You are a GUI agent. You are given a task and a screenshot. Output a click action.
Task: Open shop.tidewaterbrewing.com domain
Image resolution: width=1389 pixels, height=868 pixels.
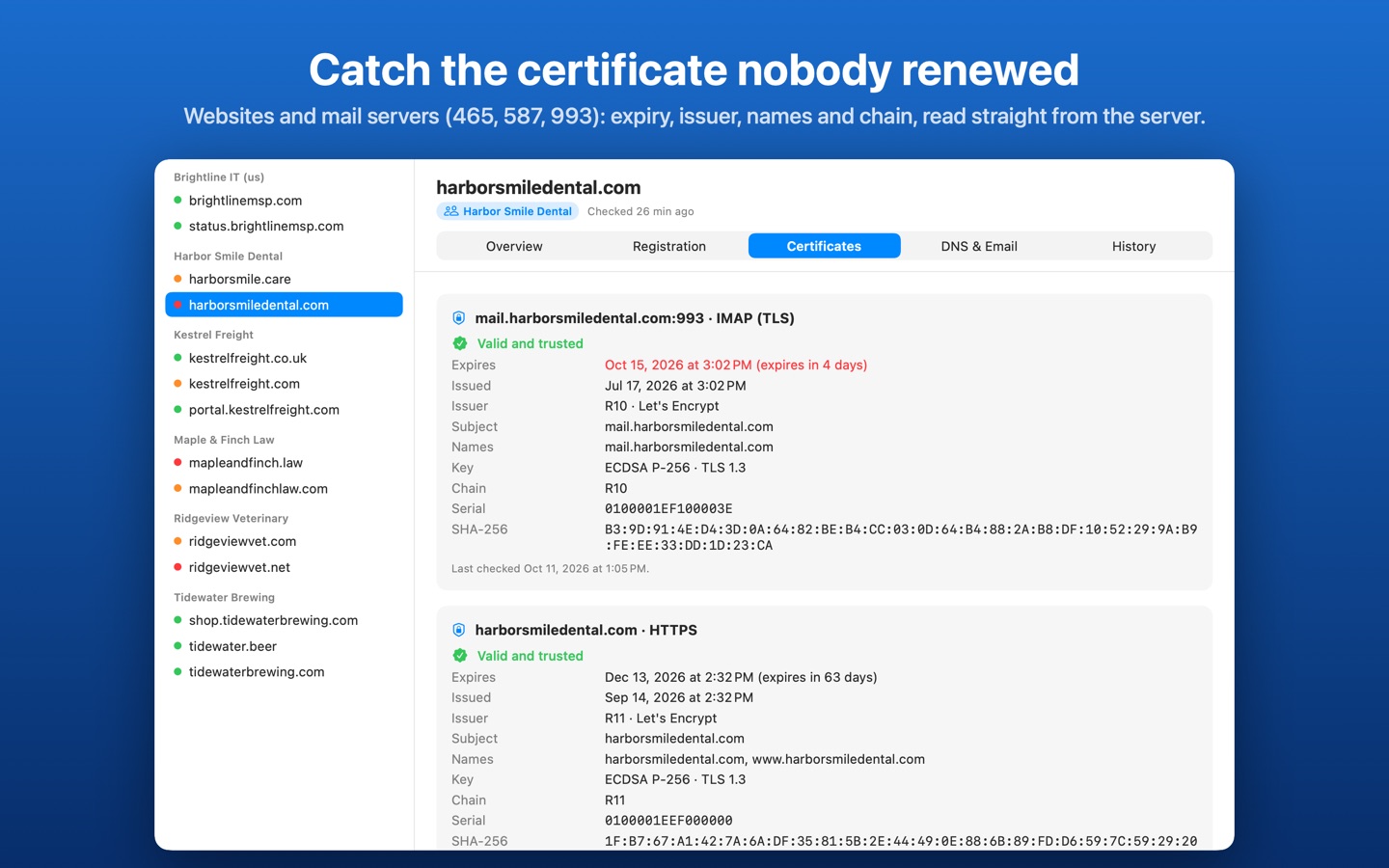(x=284, y=620)
